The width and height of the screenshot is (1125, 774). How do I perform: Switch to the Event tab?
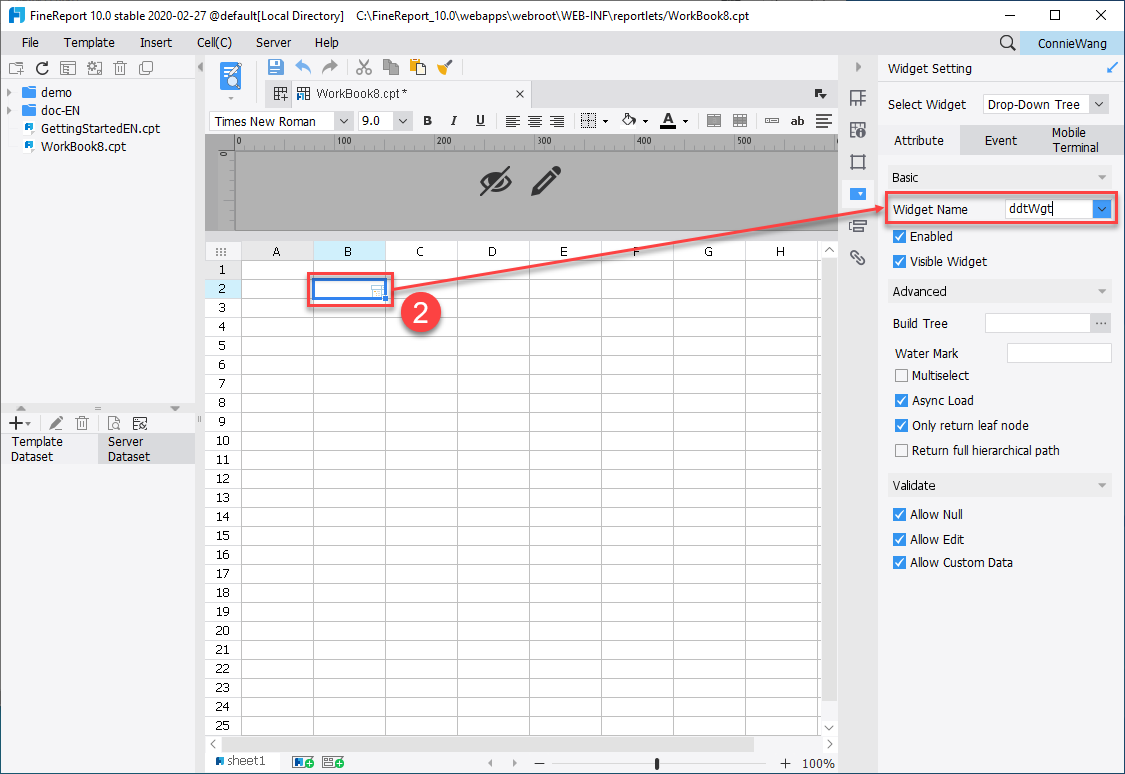[x=1000, y=140]
